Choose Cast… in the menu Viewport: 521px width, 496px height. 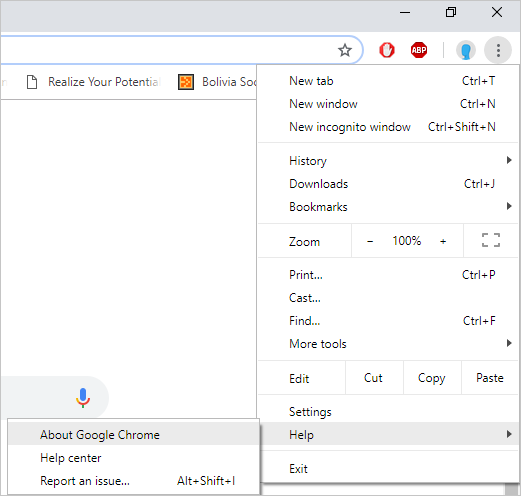[x=388, y=298]
